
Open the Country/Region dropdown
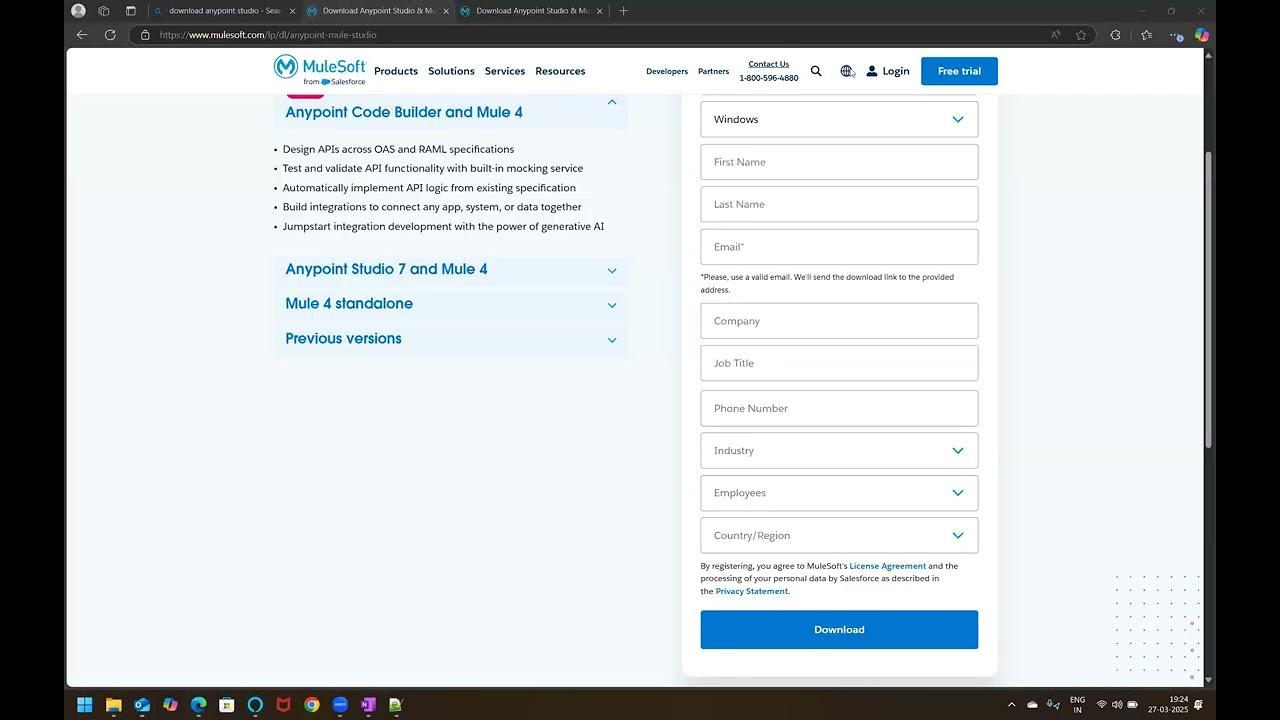[839, 535]
